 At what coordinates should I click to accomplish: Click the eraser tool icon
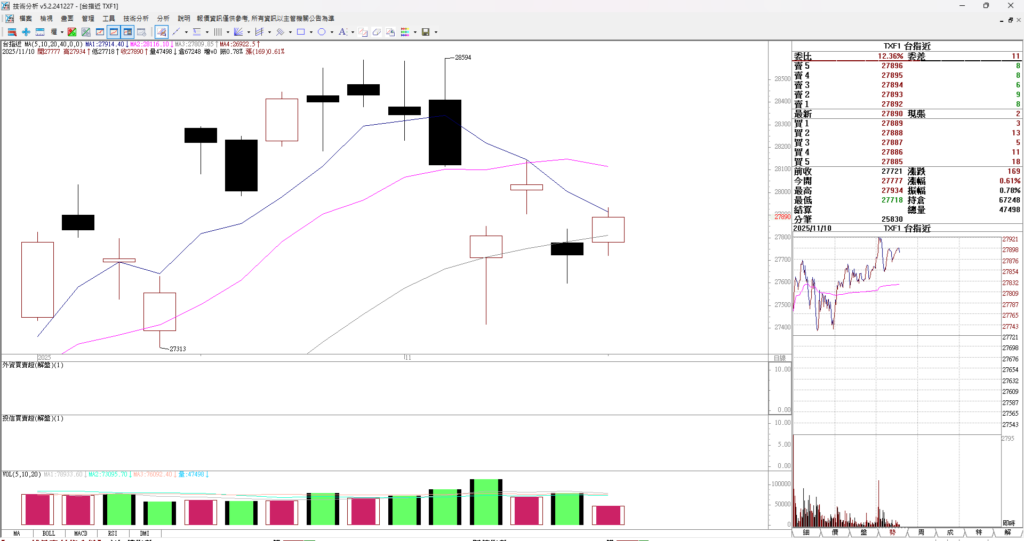pyautogui.click(x=377, y=32)
